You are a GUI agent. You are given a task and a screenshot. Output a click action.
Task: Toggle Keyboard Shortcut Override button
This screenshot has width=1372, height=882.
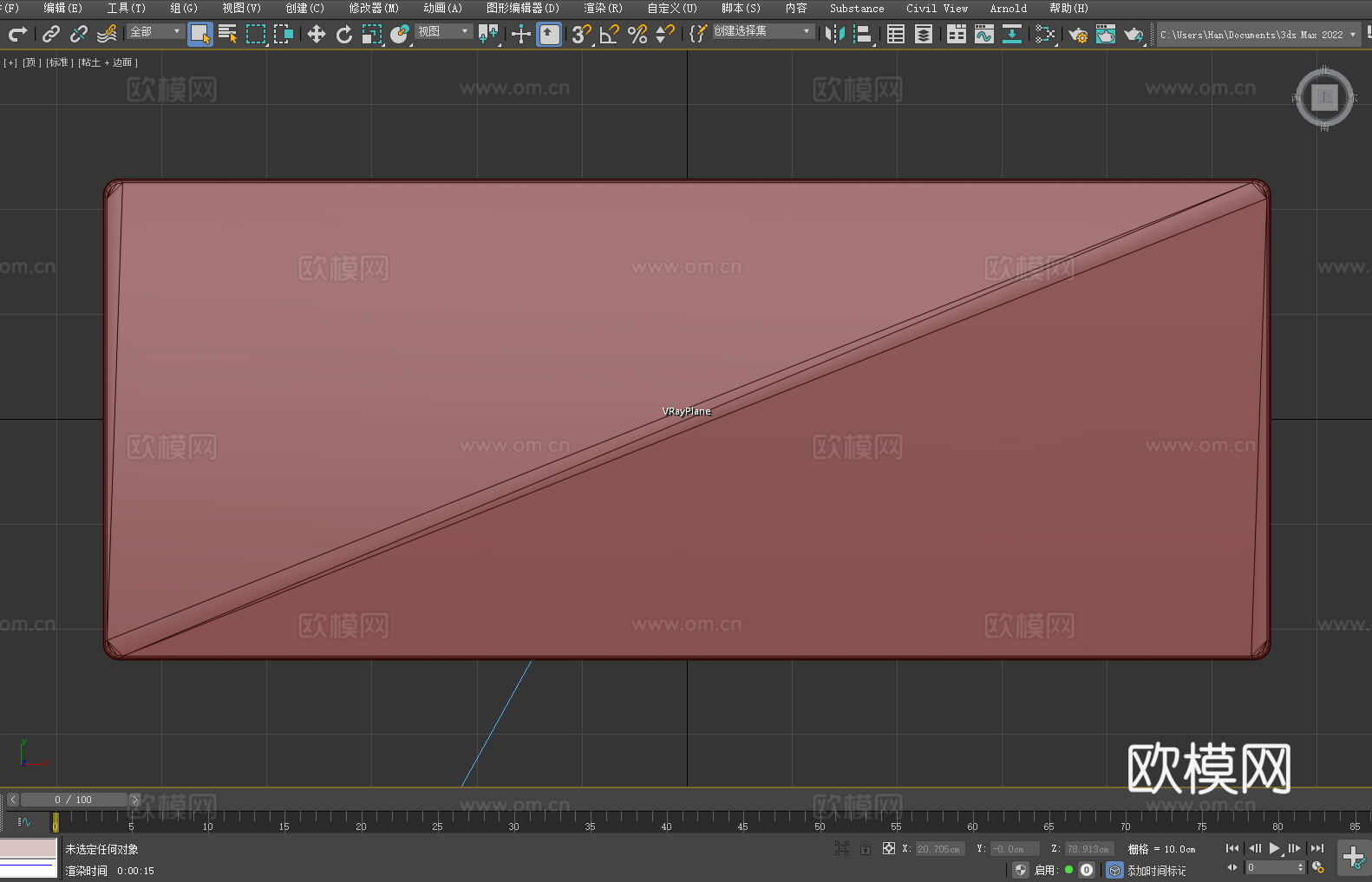[x=549, y=34]
